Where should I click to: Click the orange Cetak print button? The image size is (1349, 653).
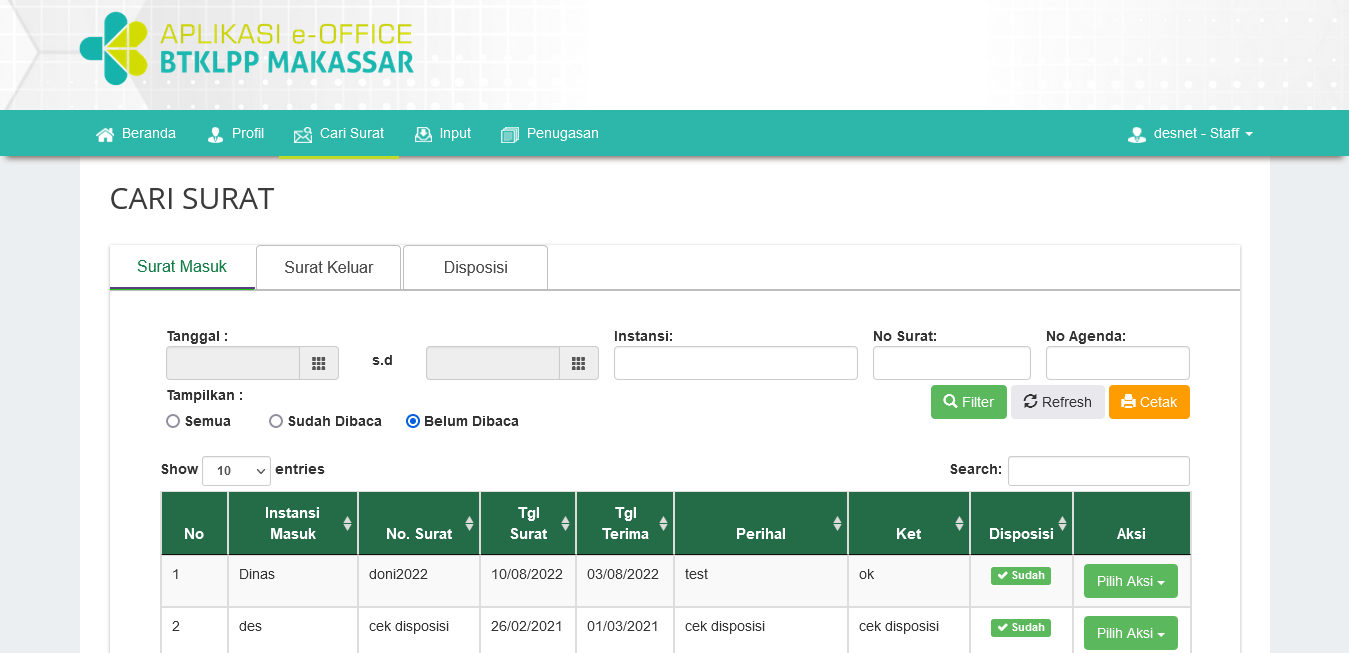pyautogui.click(x=1149, y=402)
